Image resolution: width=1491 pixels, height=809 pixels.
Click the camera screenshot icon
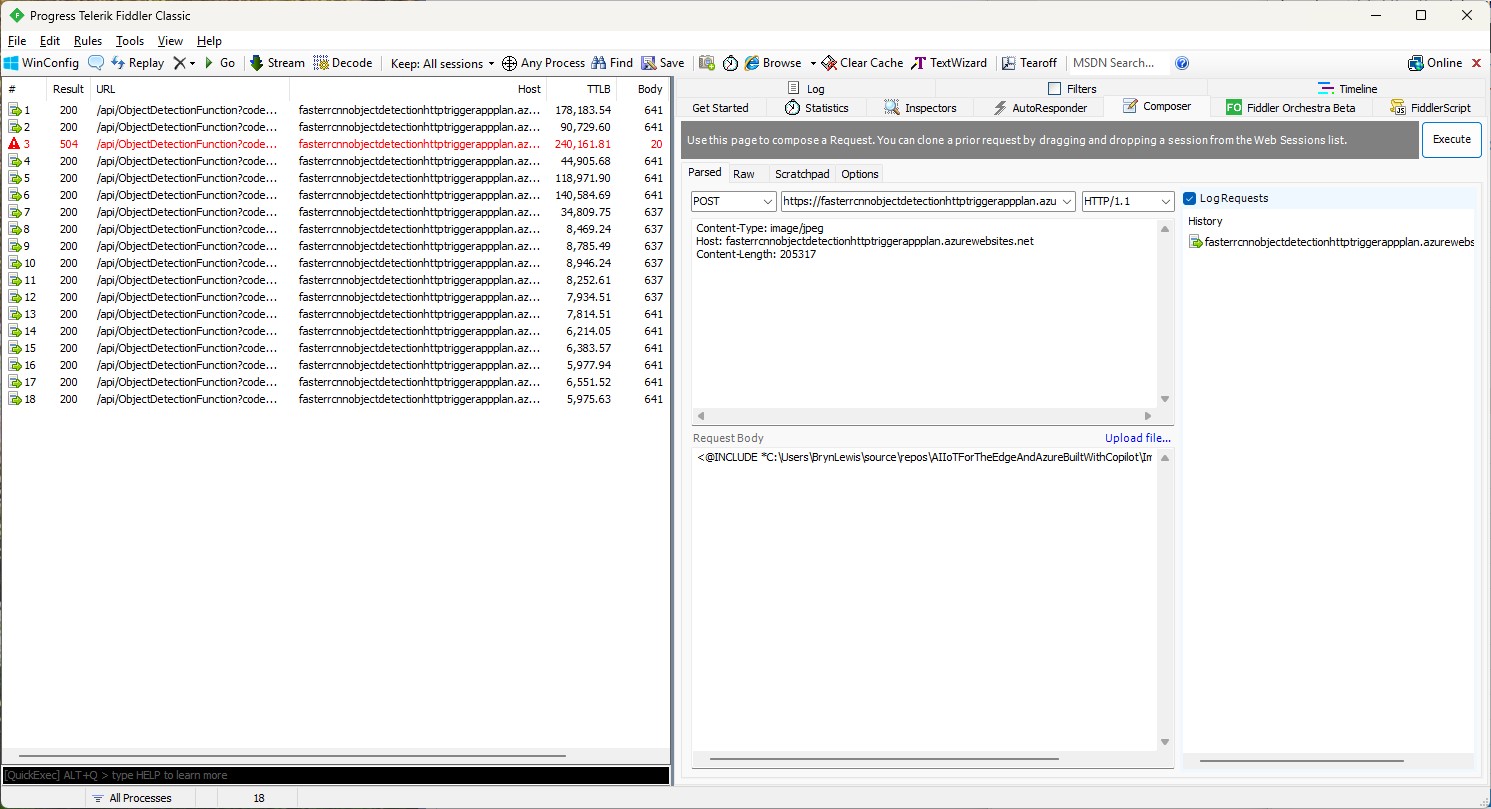tap(707, 63)
